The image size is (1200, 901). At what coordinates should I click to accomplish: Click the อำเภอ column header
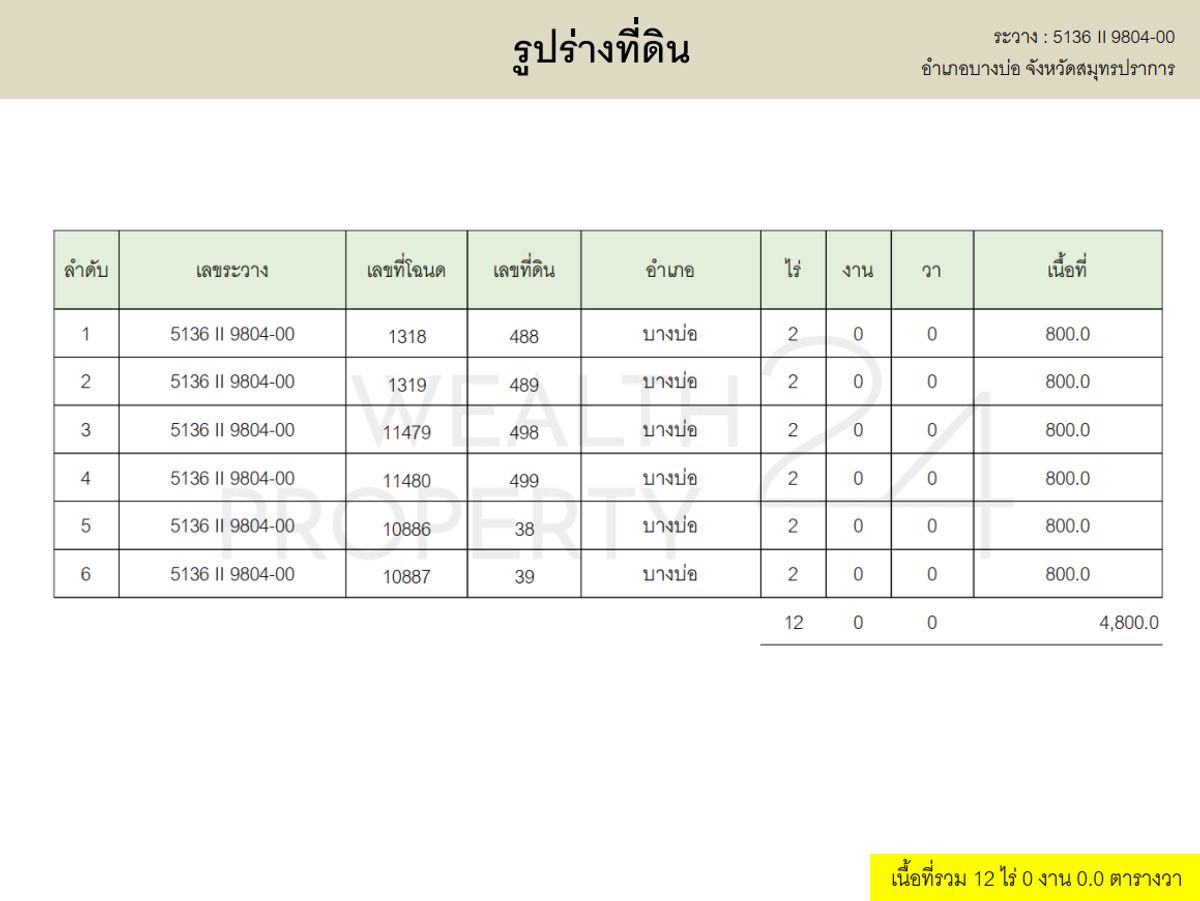tap(670, 268)
